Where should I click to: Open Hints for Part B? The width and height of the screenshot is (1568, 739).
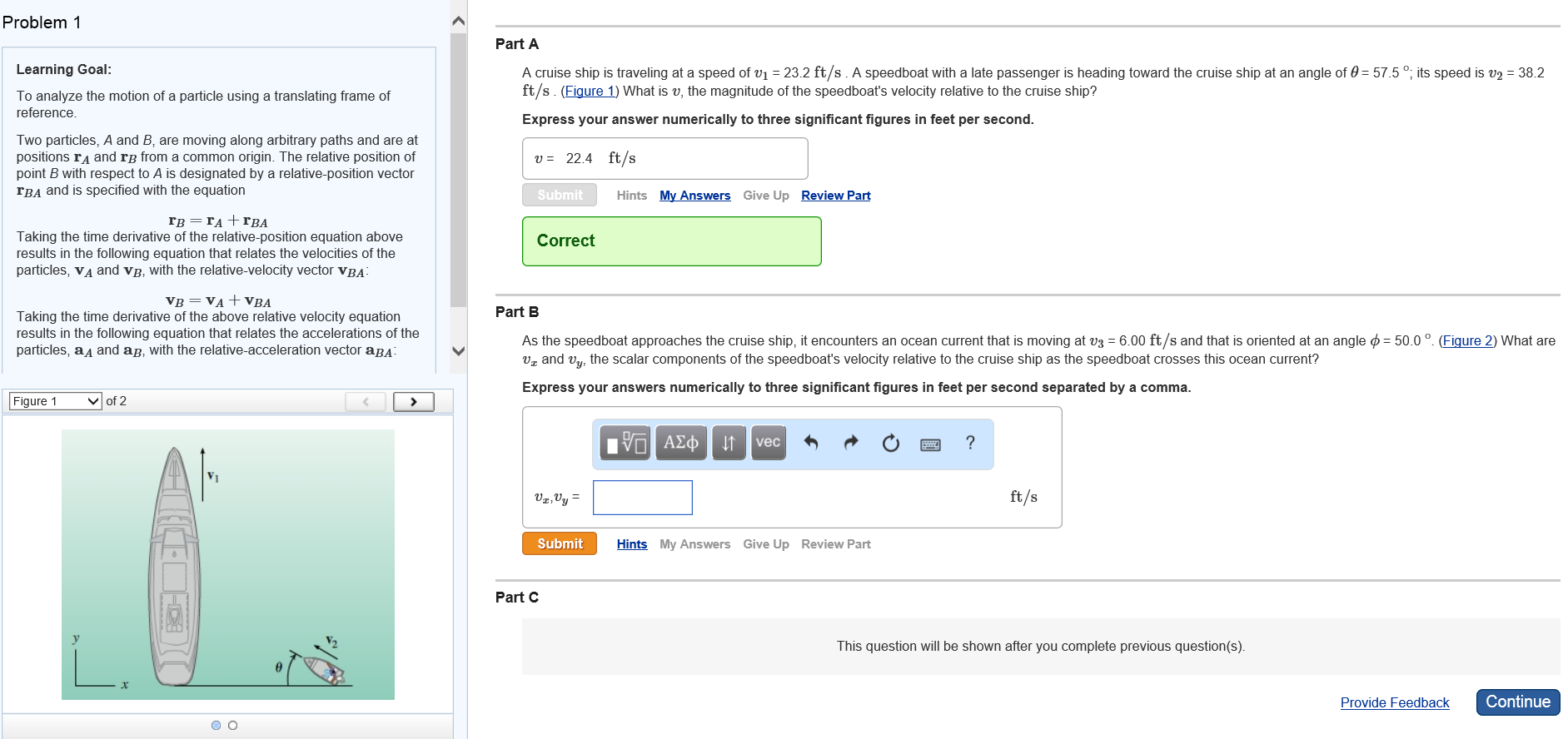coord(632,544)
